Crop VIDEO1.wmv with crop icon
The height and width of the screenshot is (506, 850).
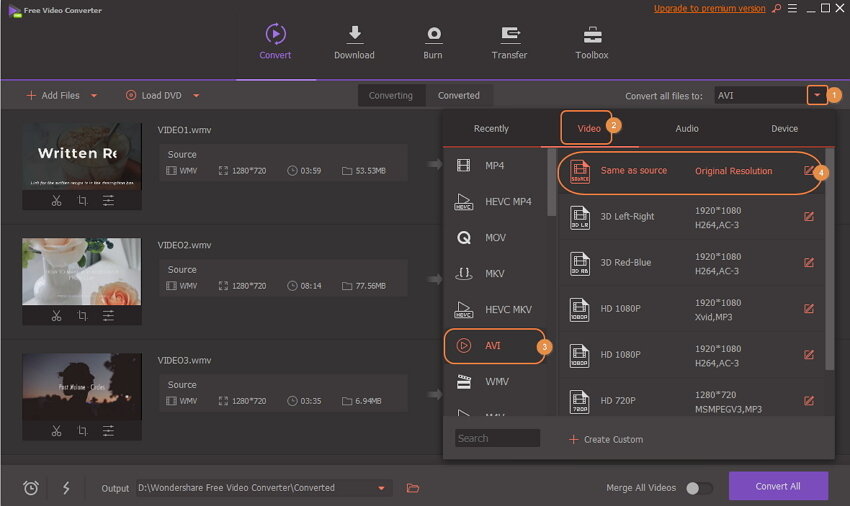[82, 201]
